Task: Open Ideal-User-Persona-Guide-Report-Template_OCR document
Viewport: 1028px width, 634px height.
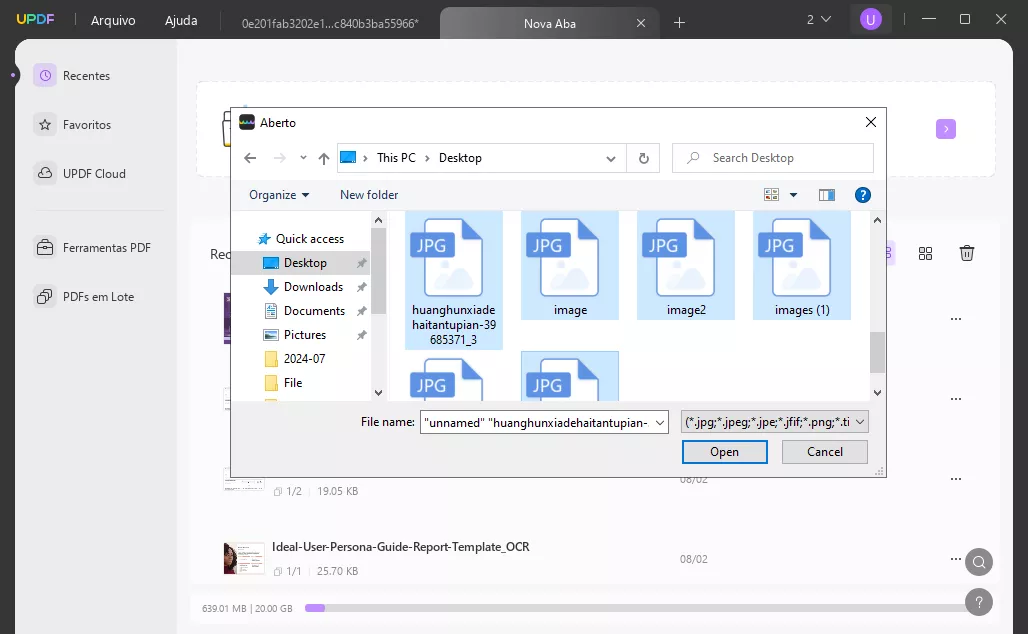Action: point(401,547)
